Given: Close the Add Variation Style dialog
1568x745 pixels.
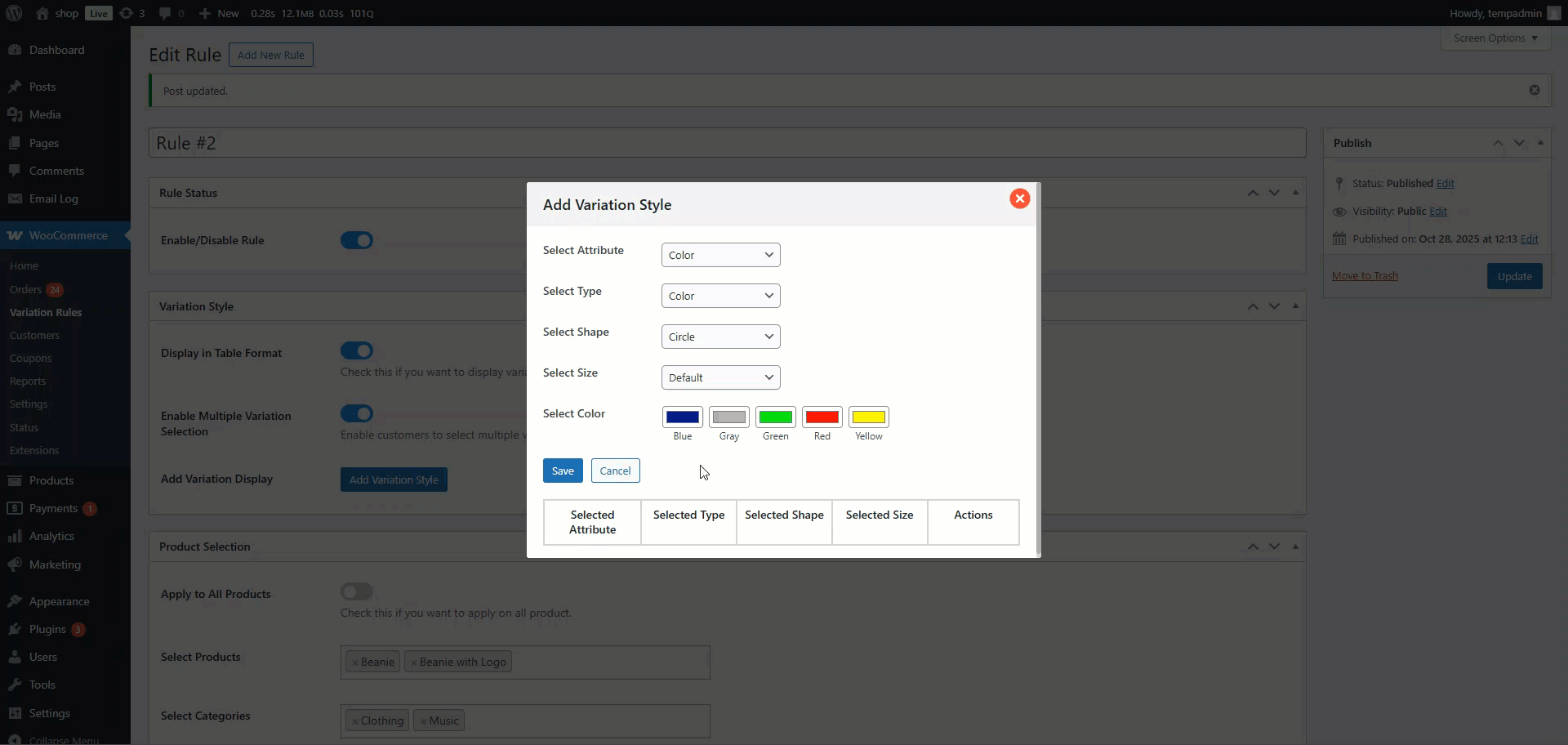Looking at the screenshot, I should (x=1019, y=199).
